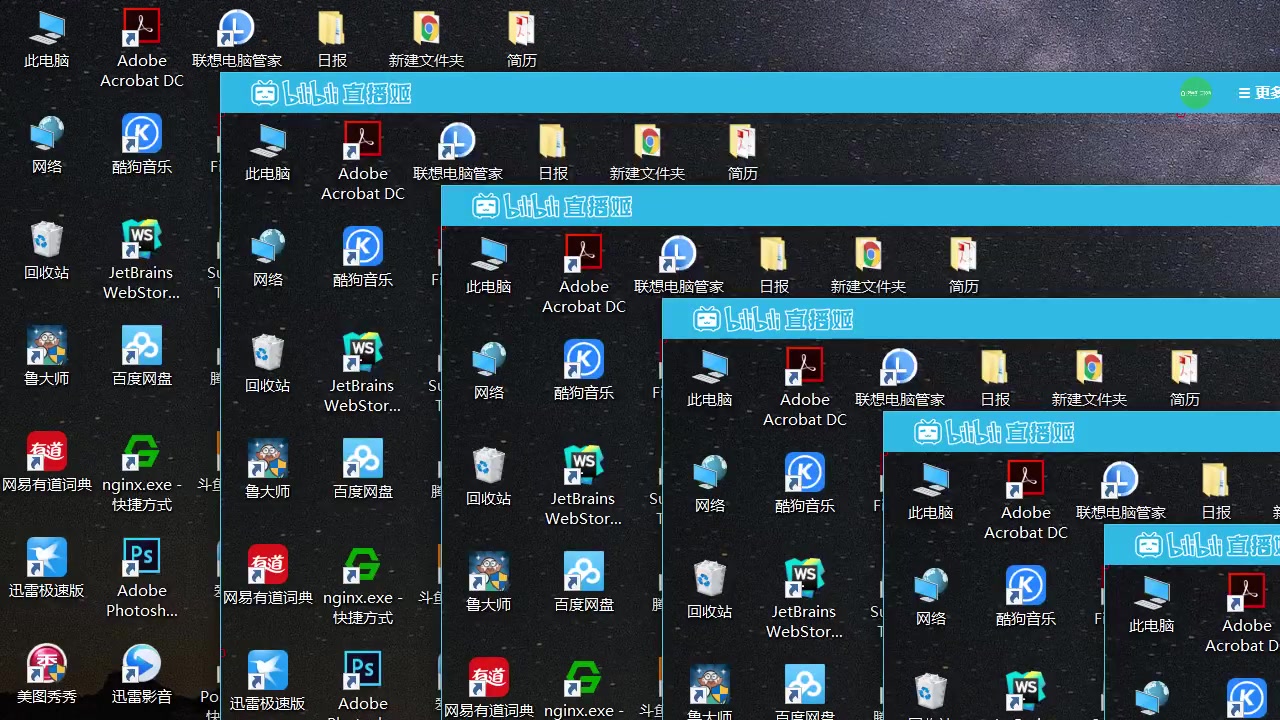This screenshot has height=720, width=1280.
Task: Select 此电脑 inside the largest bilibili stream frame
Action: click(268, 153)
